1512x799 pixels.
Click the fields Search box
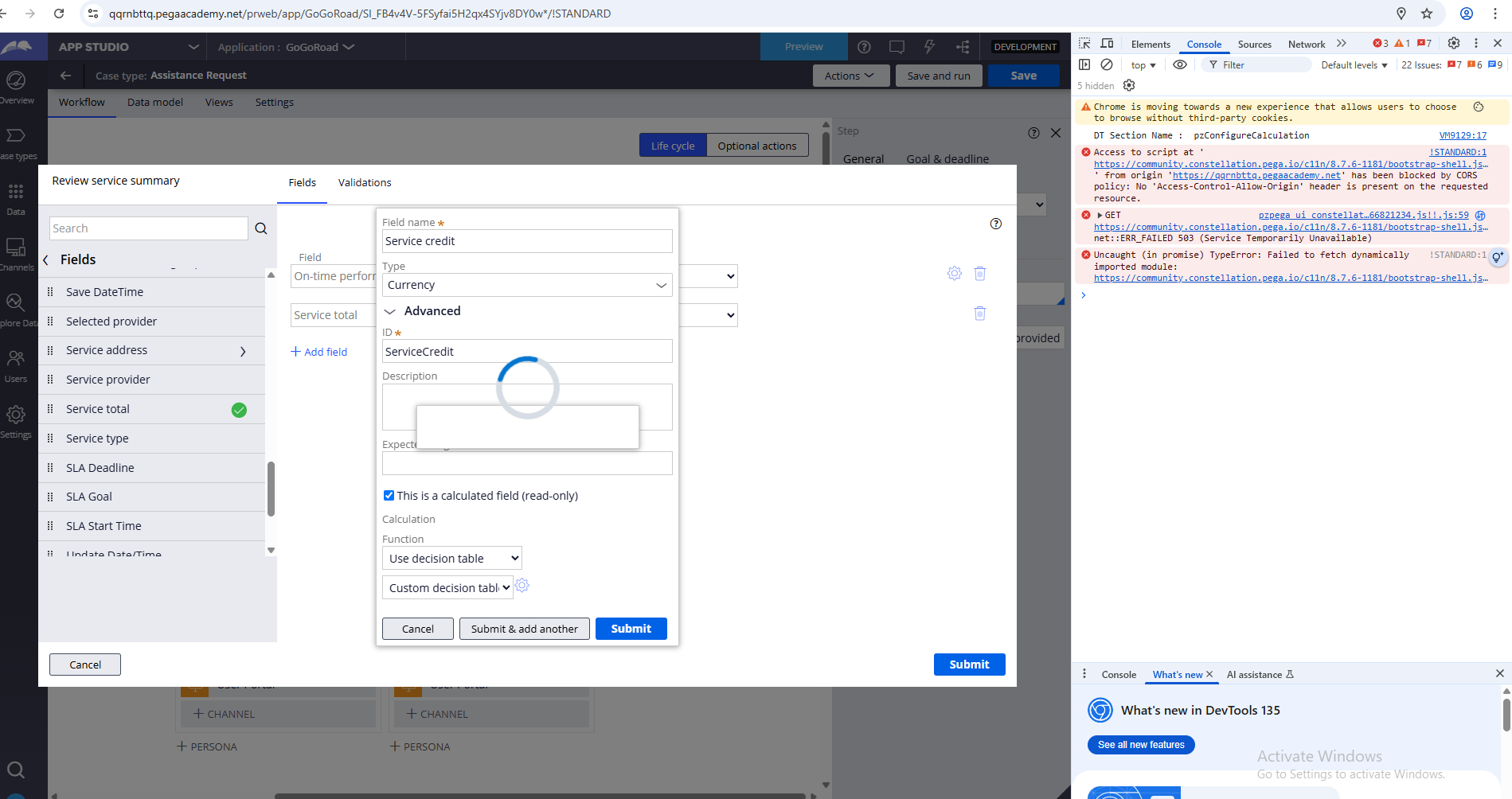149,228
